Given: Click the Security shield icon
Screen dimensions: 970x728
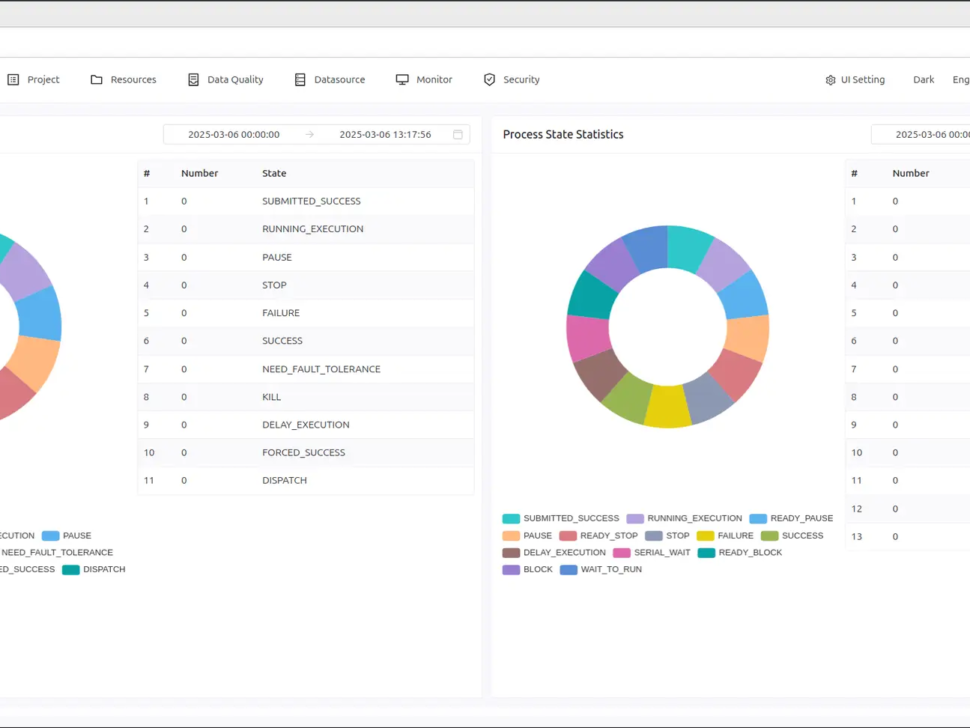Looking at the screenshot, I should 489,80.
